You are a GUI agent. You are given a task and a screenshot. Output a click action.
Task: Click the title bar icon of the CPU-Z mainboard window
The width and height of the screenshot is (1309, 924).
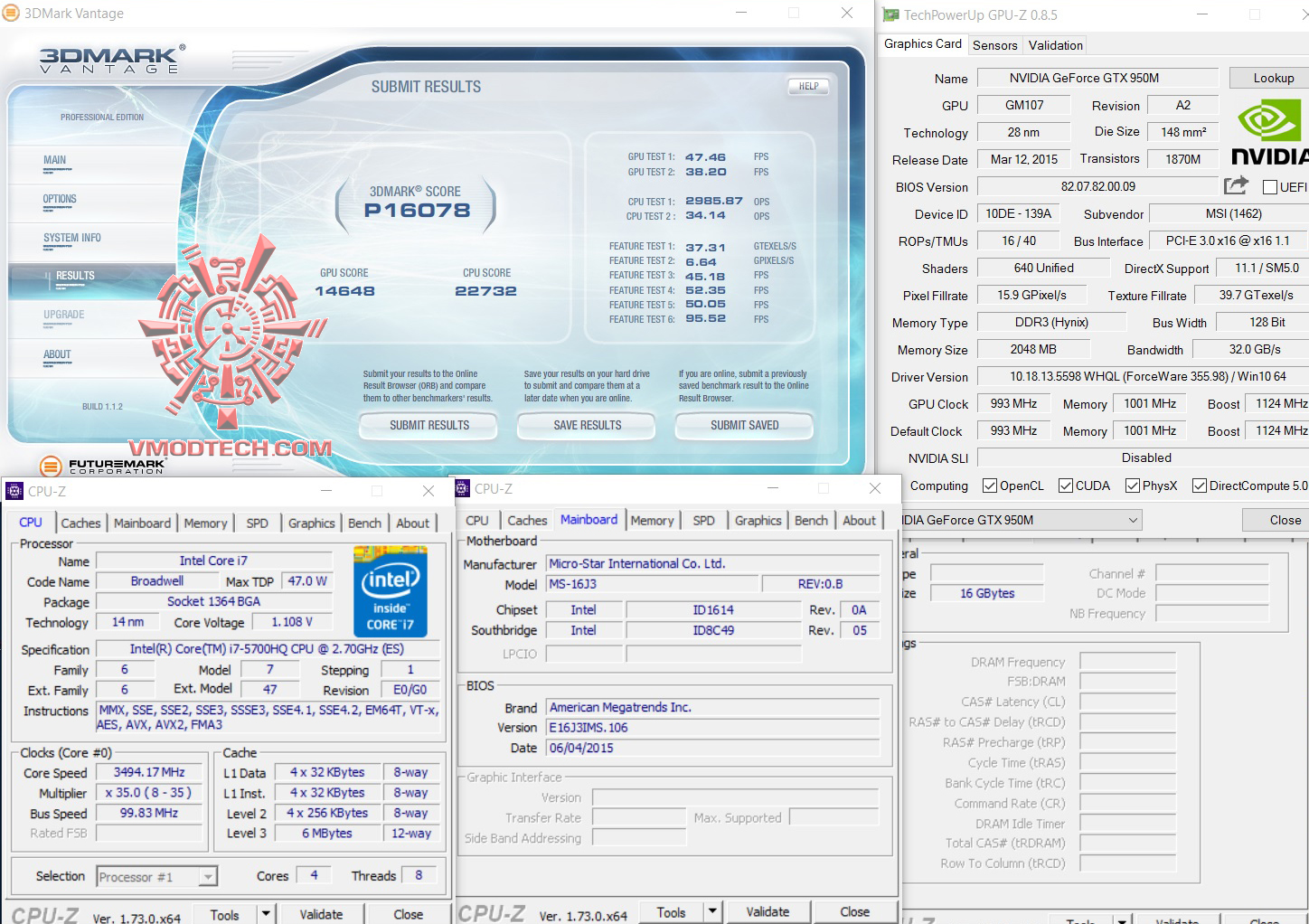point(462,488)
